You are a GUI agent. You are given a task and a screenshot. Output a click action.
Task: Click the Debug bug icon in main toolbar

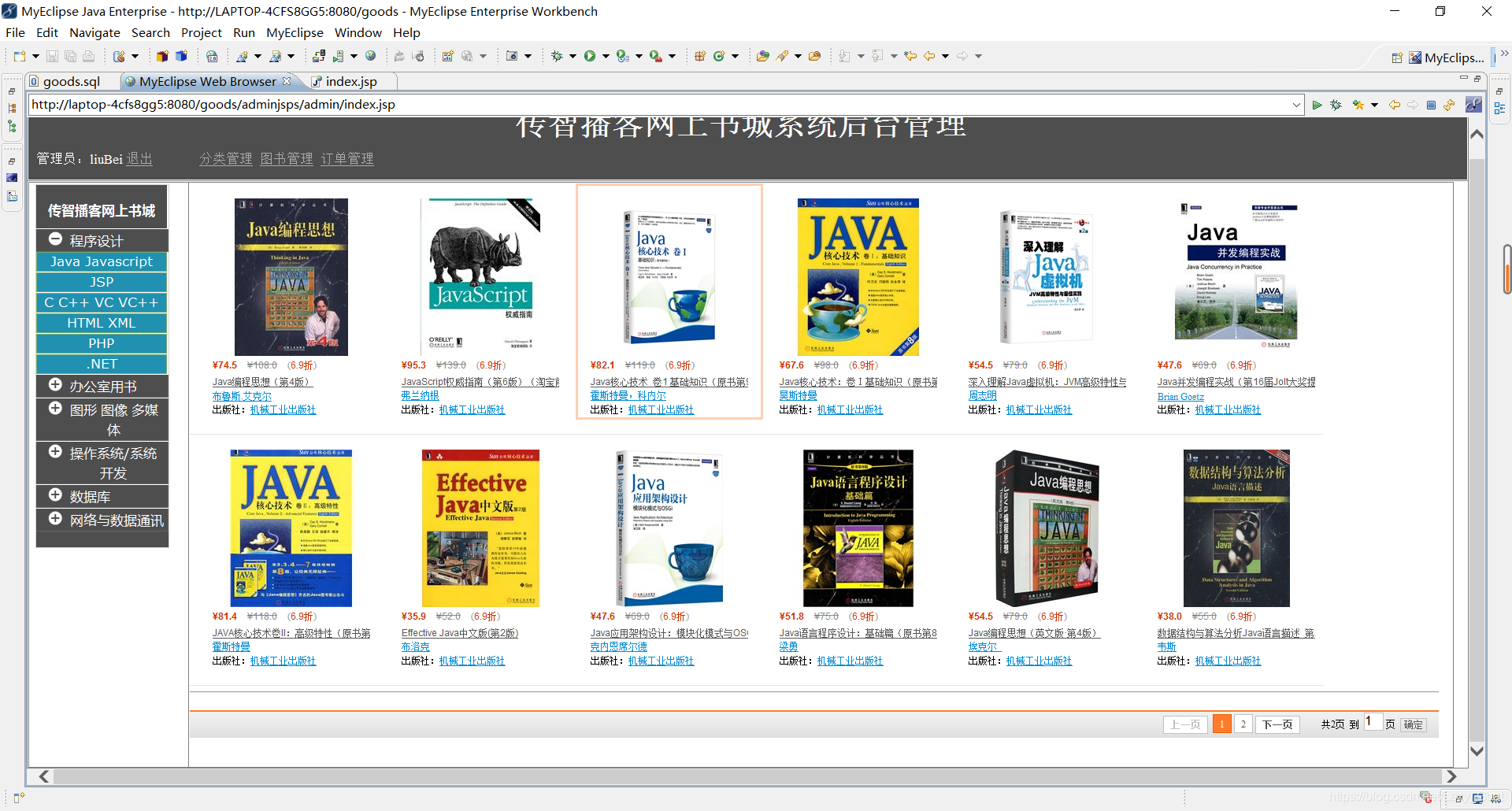557,56
